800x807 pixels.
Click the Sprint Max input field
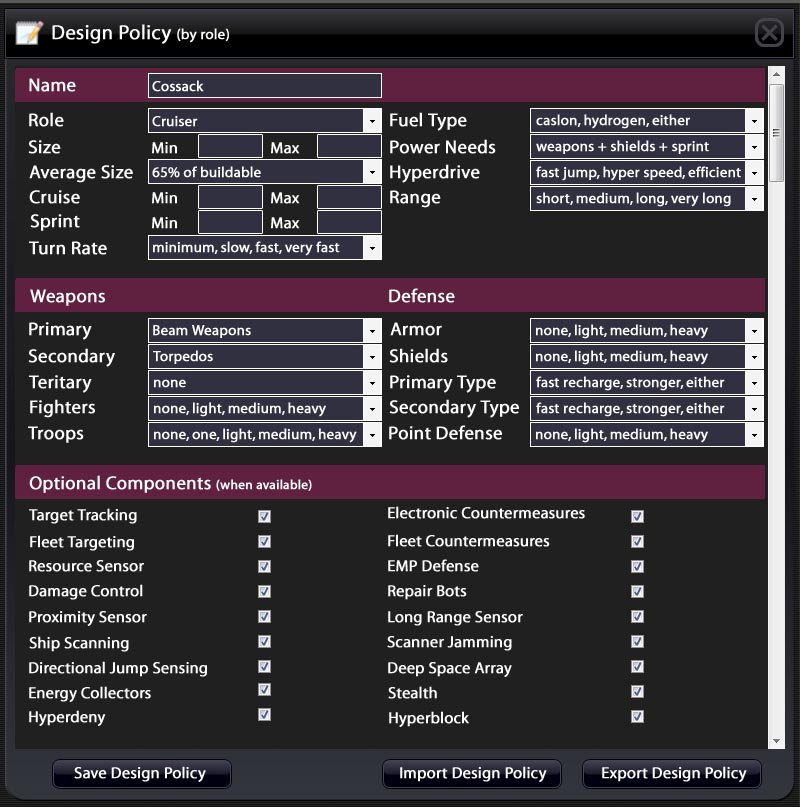349,222
